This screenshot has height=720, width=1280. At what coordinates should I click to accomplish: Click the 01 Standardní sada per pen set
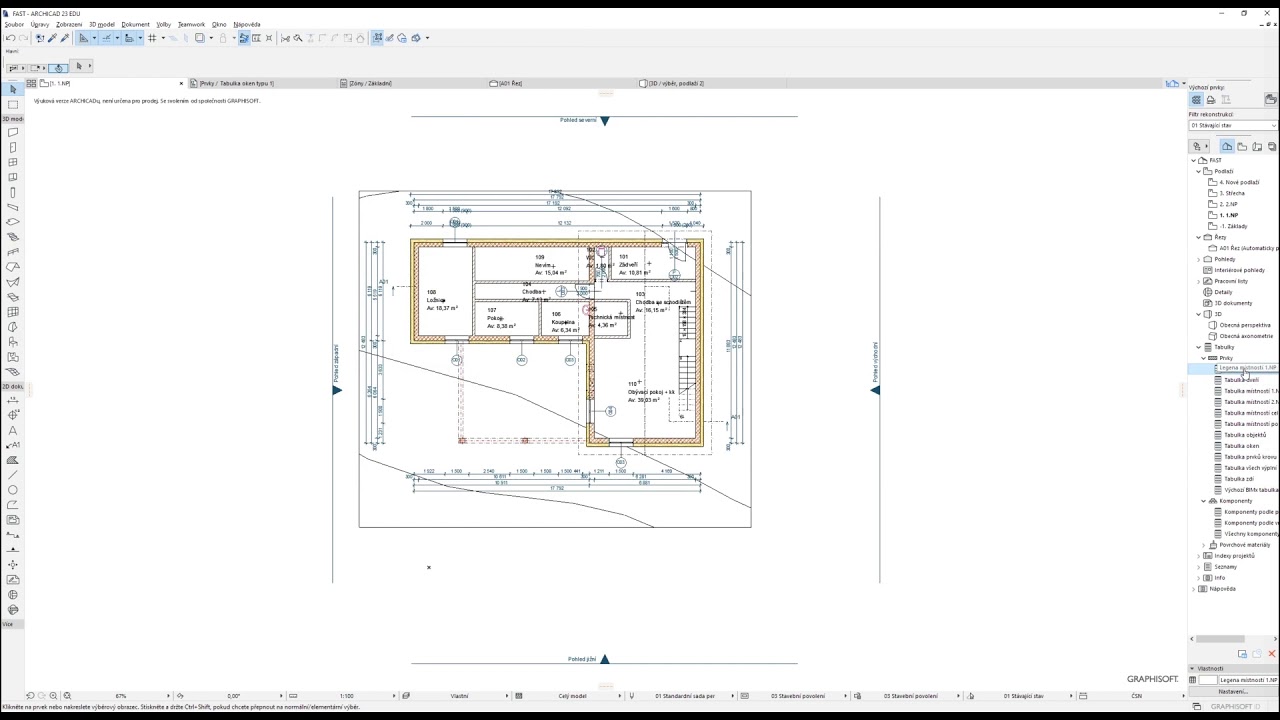coord(685,696)
